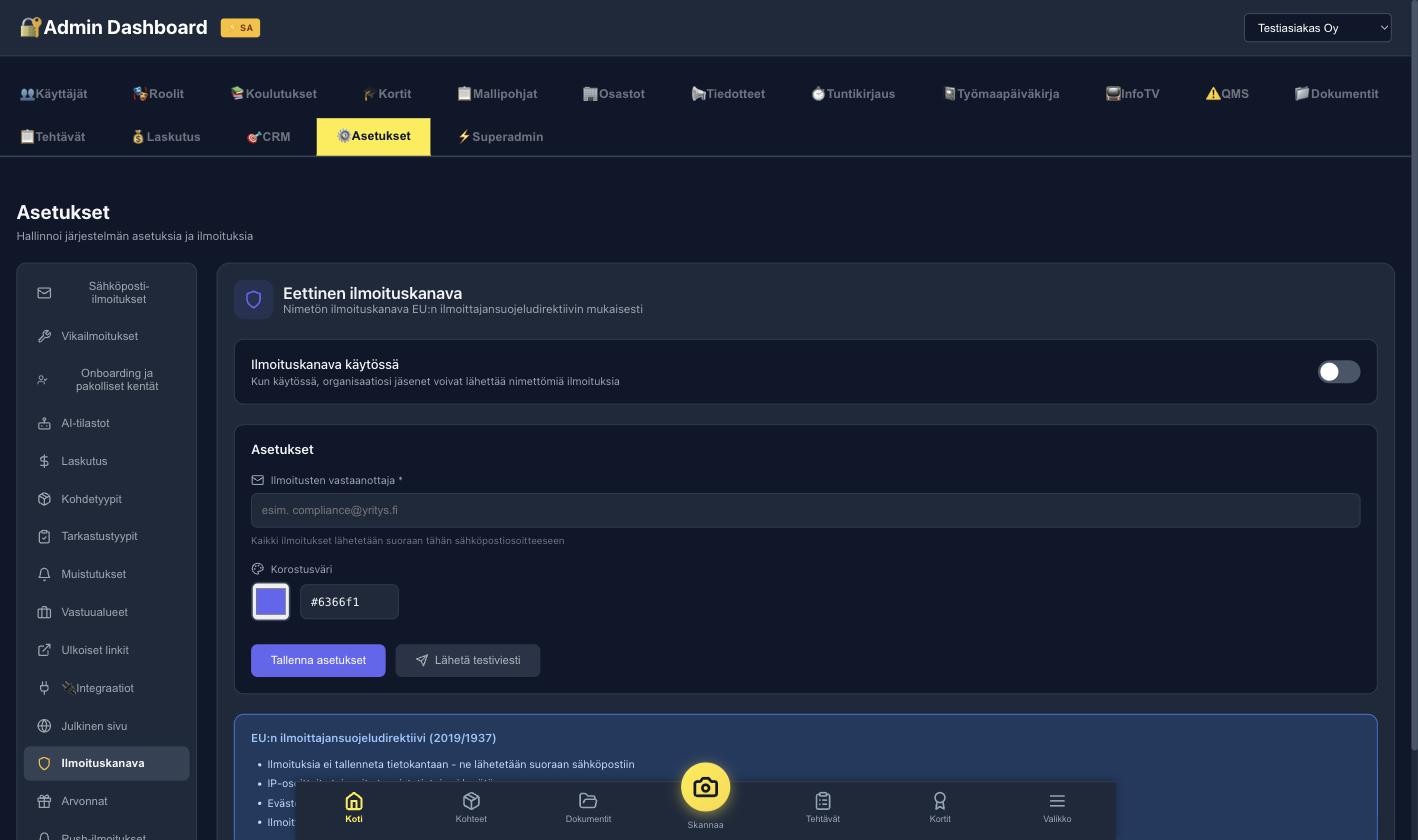Open Kohteet box icon in bottom bar
This screenshot has height=840, width=1418.
click(x=471, y=801)
